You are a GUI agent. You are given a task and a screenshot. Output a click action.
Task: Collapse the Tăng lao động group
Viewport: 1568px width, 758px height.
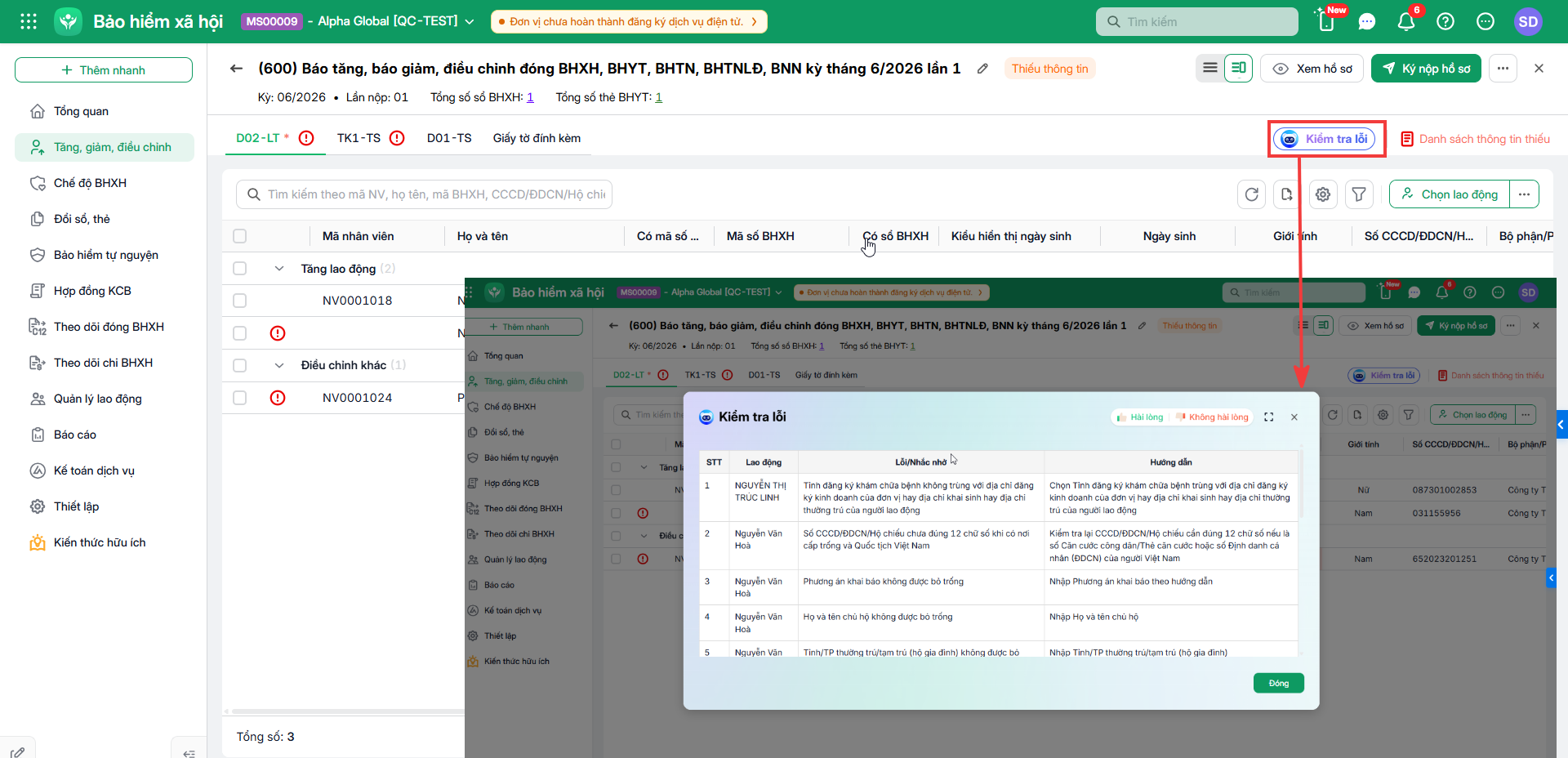tap(278, 269)
